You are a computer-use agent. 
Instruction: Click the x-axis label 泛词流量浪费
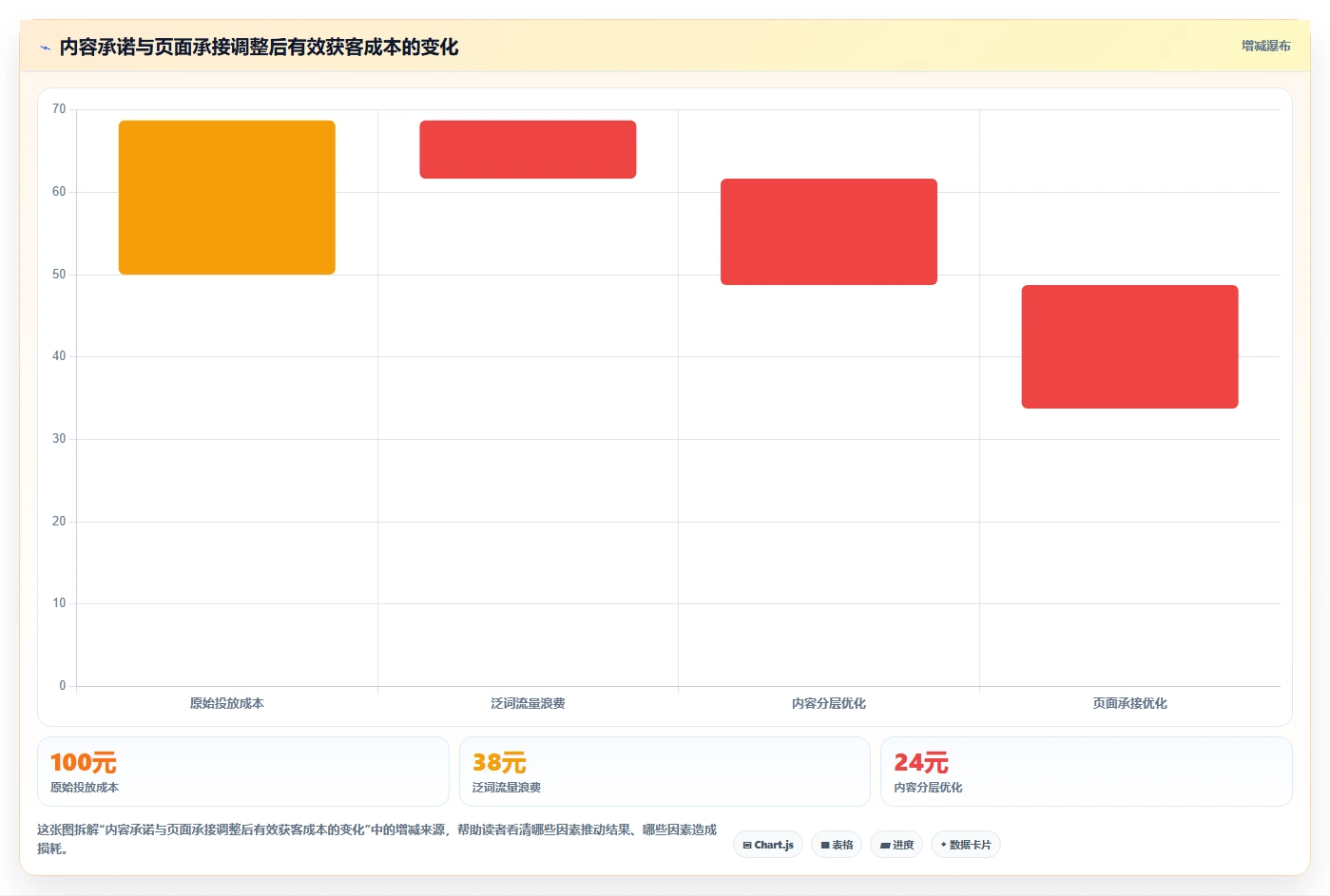pyautogui.click(x=528, y=703)
